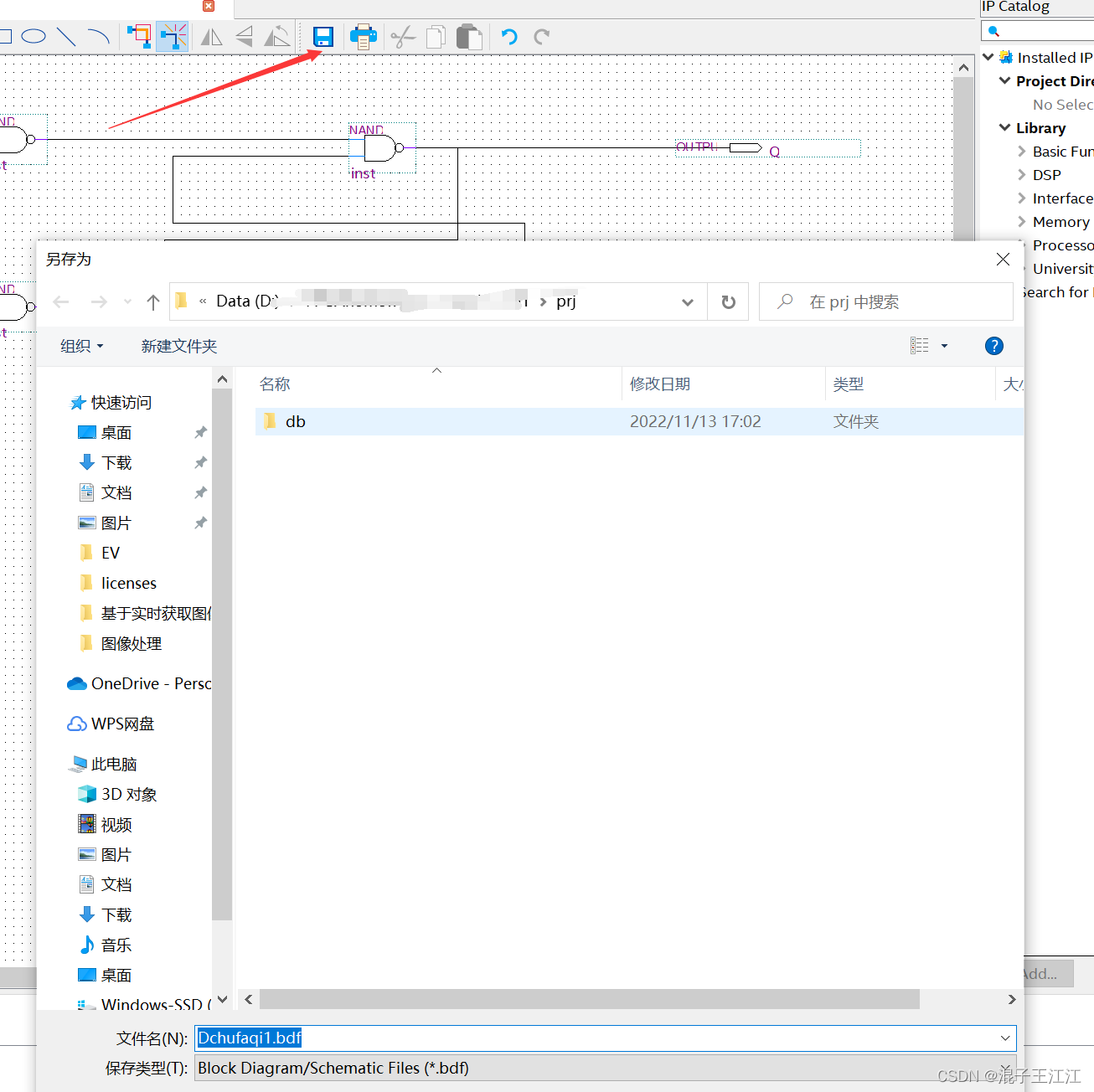
Task: Select OneDrive - Personal in sidebar
Action: [x=139, y=684]
